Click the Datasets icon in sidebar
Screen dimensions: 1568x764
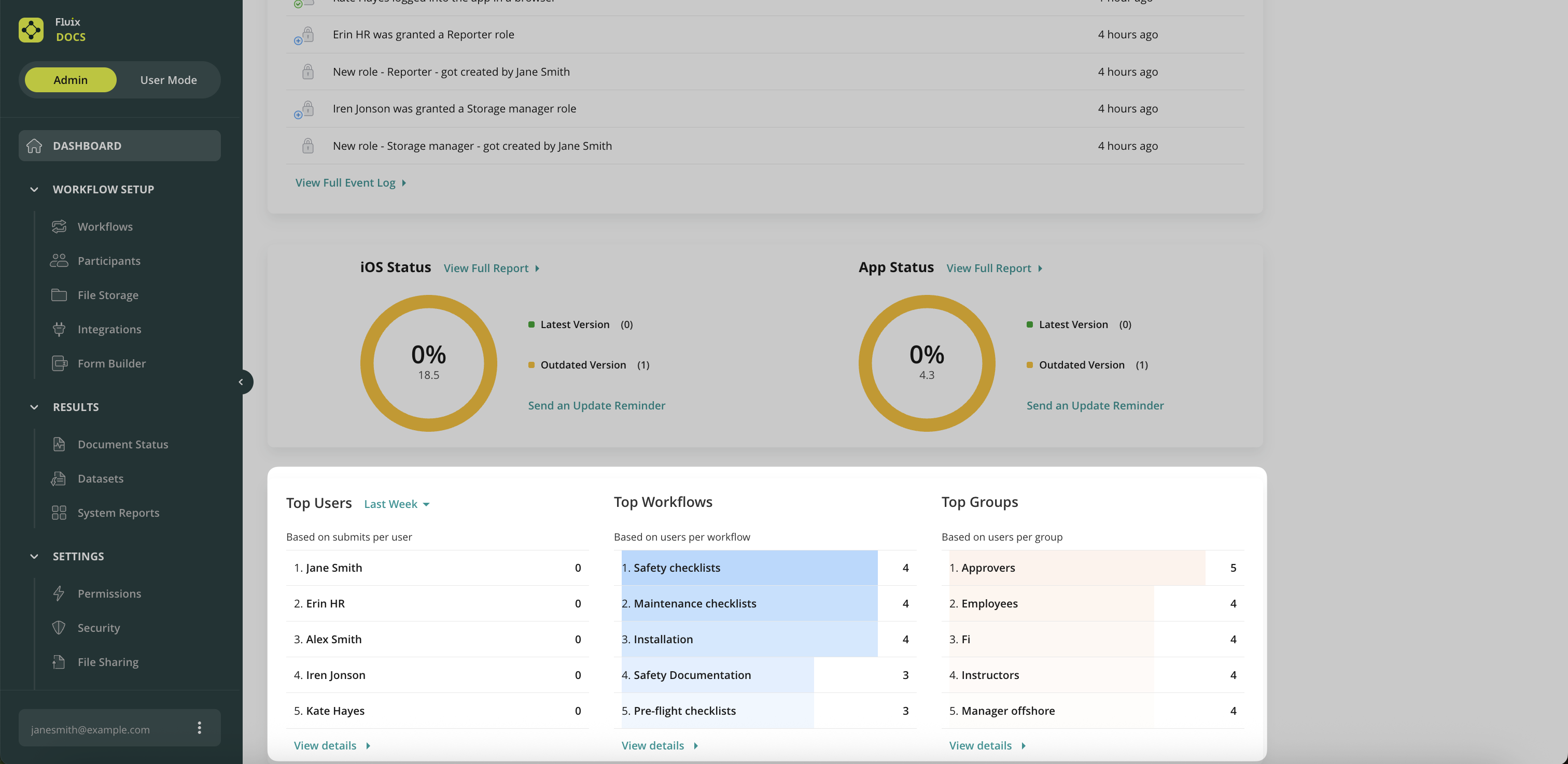pyautogui.click(x=59, y=479)
